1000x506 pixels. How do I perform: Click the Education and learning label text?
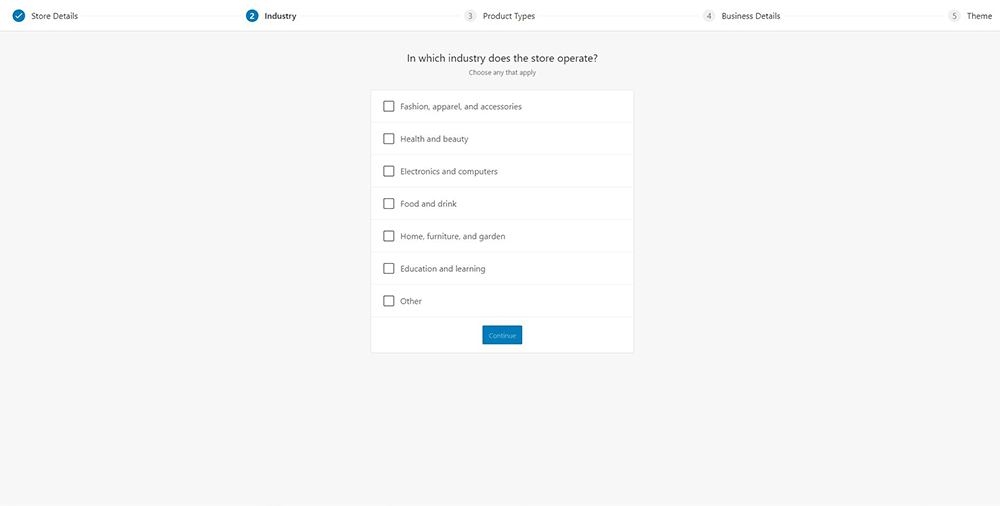442,269
